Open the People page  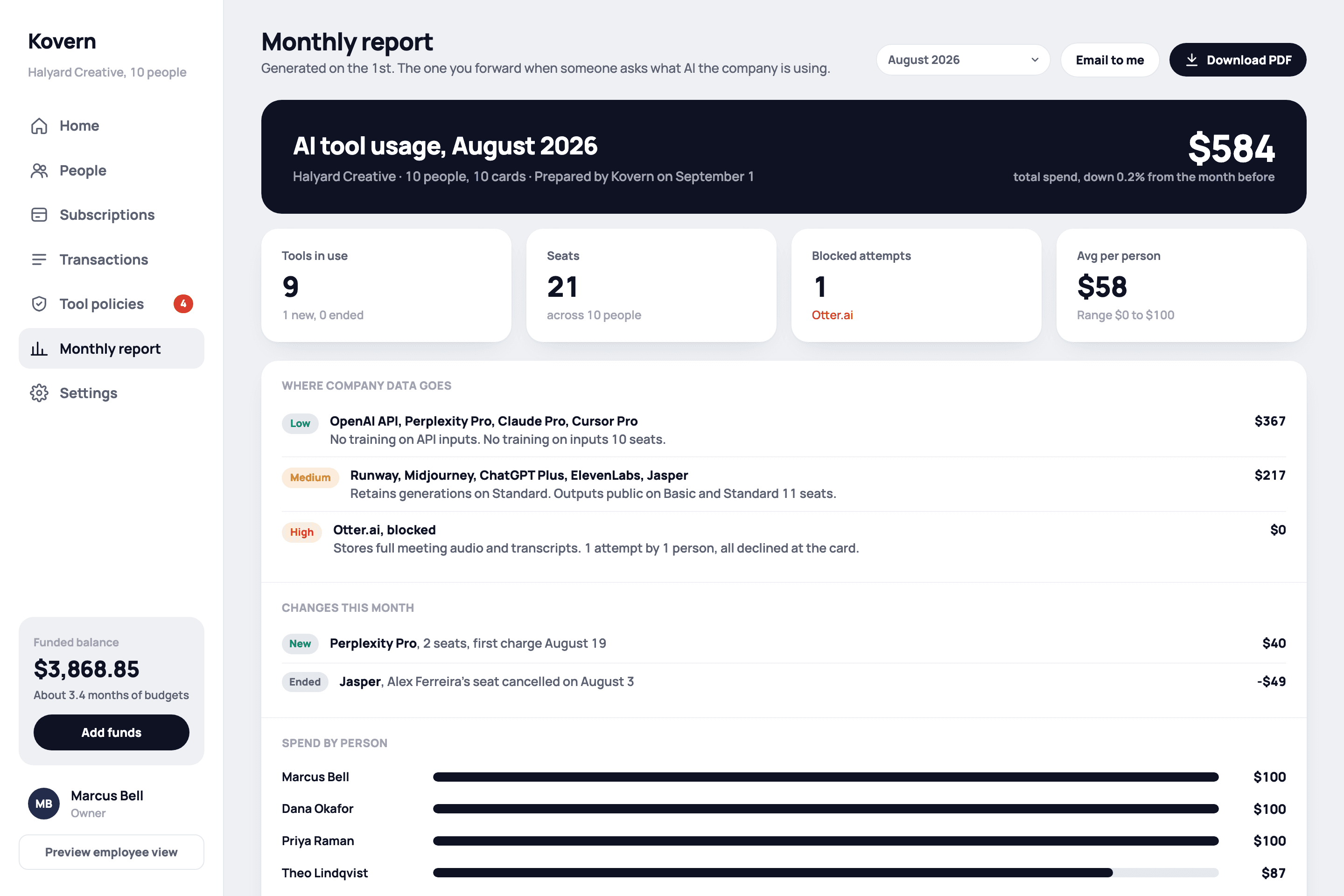[112, 170]
